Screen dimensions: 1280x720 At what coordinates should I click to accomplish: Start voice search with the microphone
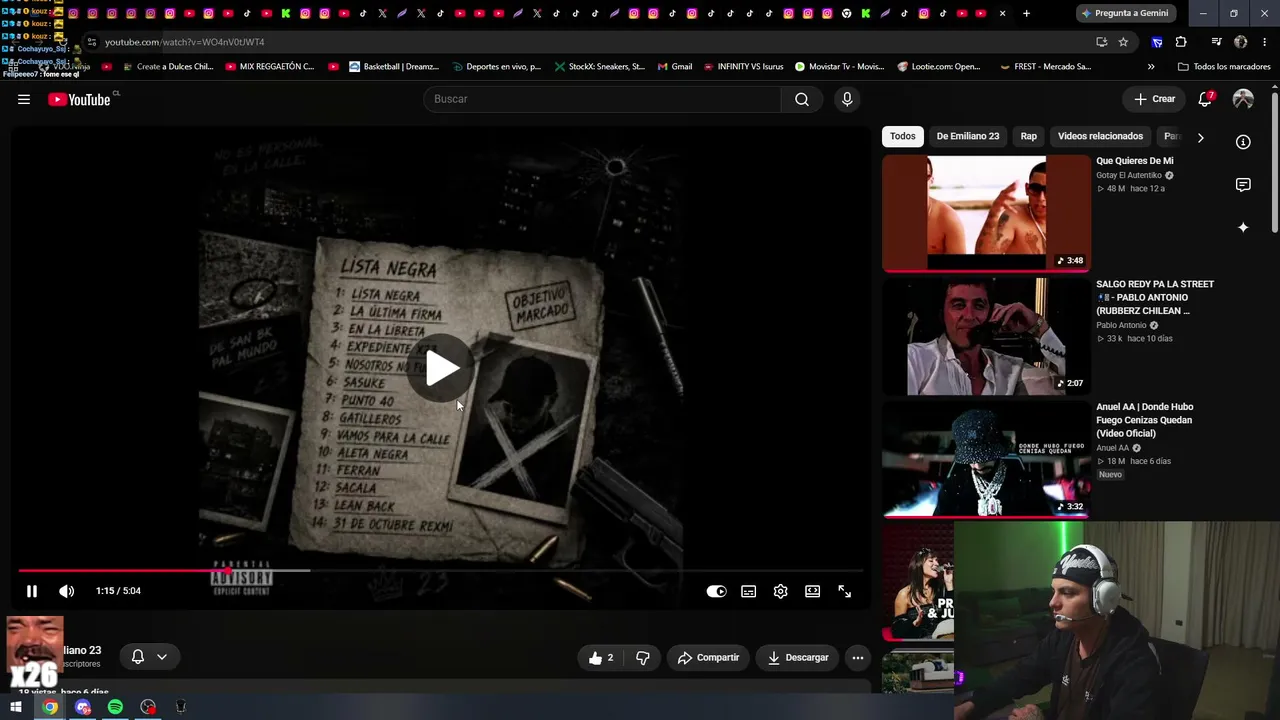[x=847, y=99]
